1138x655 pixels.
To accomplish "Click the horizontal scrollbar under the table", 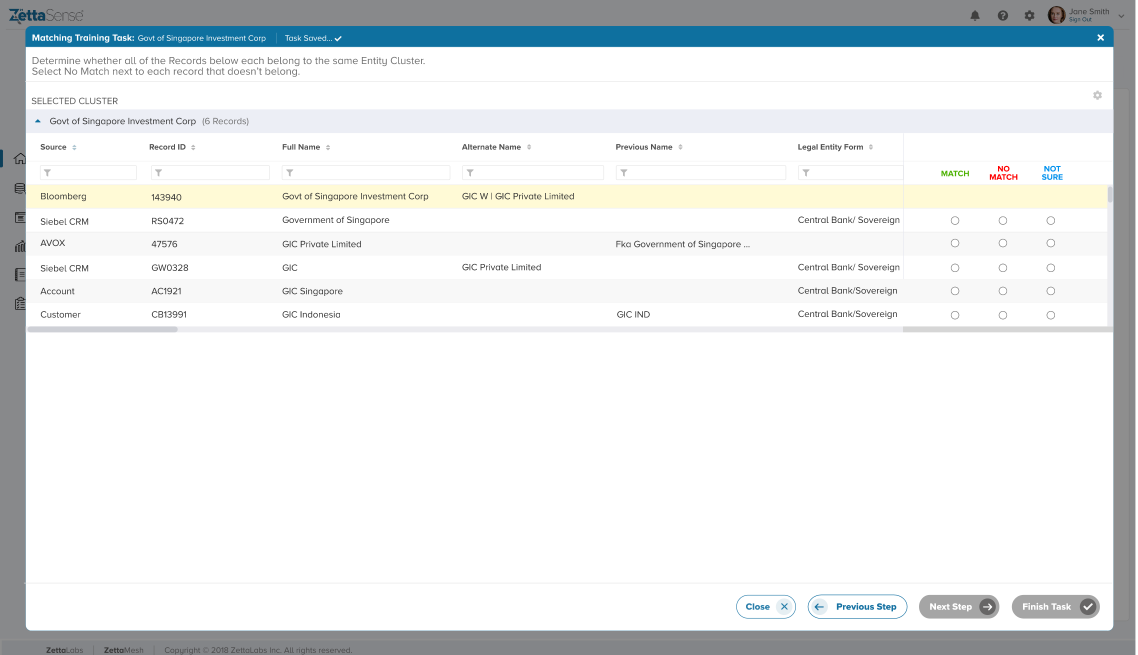I will point(102,329).
